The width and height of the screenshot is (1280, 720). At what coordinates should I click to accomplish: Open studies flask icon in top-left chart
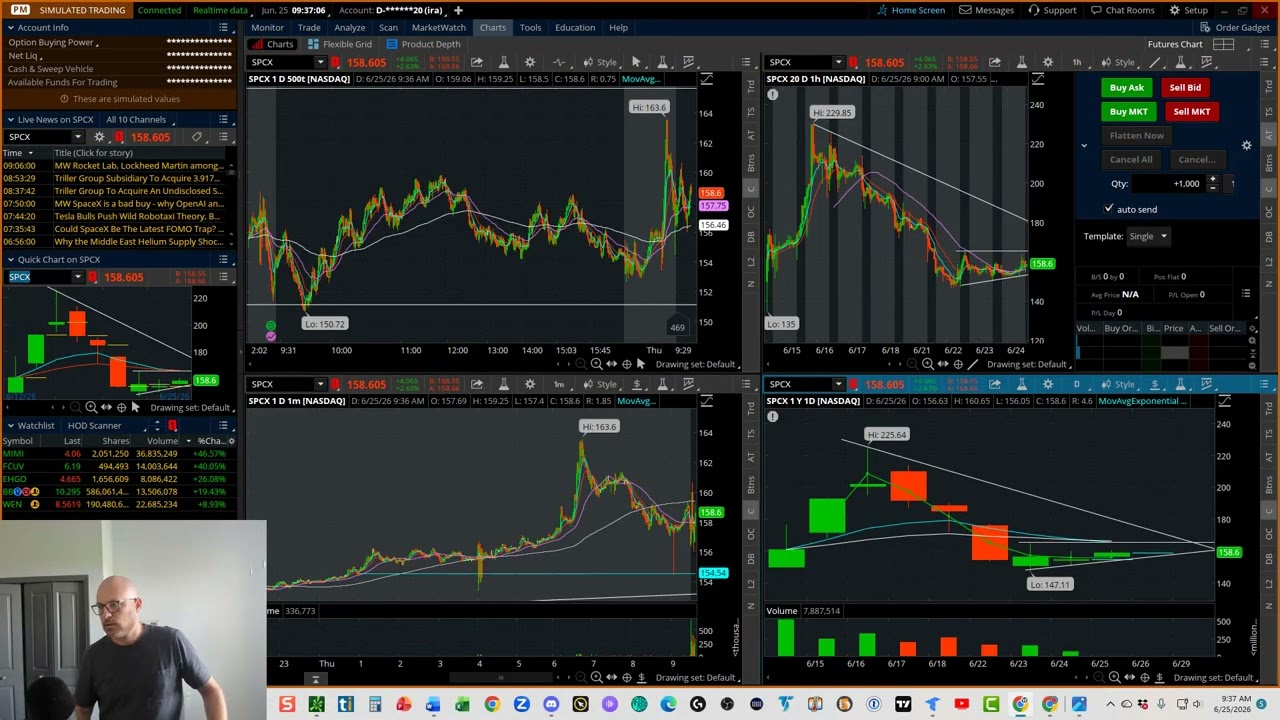[503, 62]
